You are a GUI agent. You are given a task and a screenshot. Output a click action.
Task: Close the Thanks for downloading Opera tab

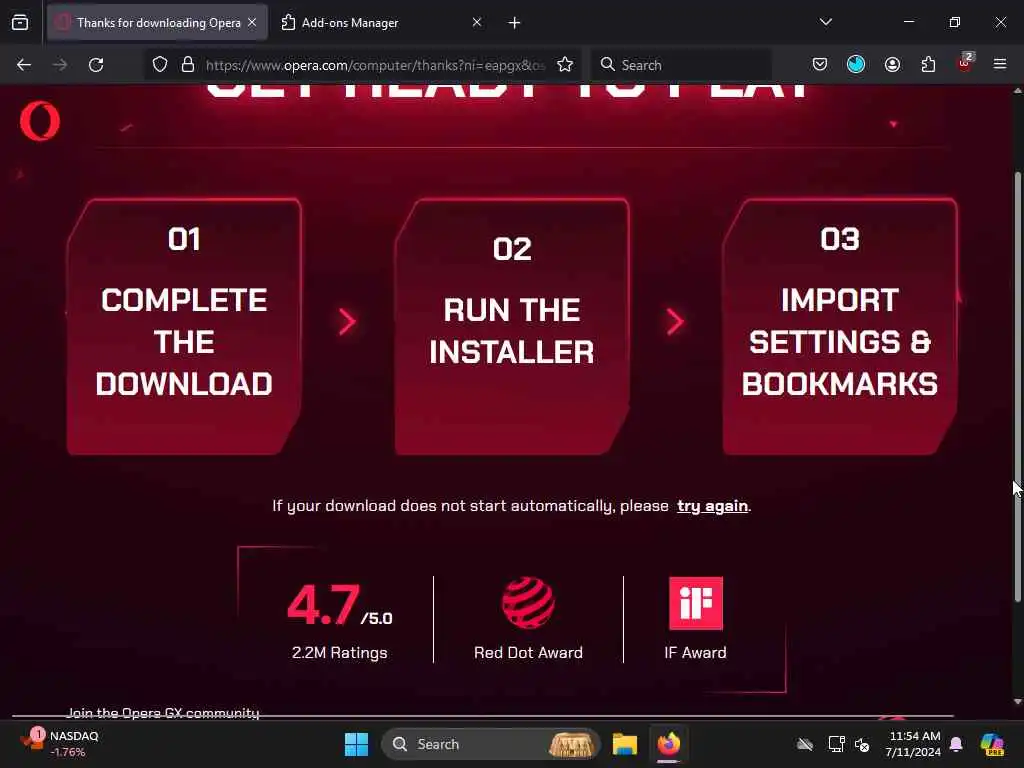pyautogui.click(x=252, y=23)
